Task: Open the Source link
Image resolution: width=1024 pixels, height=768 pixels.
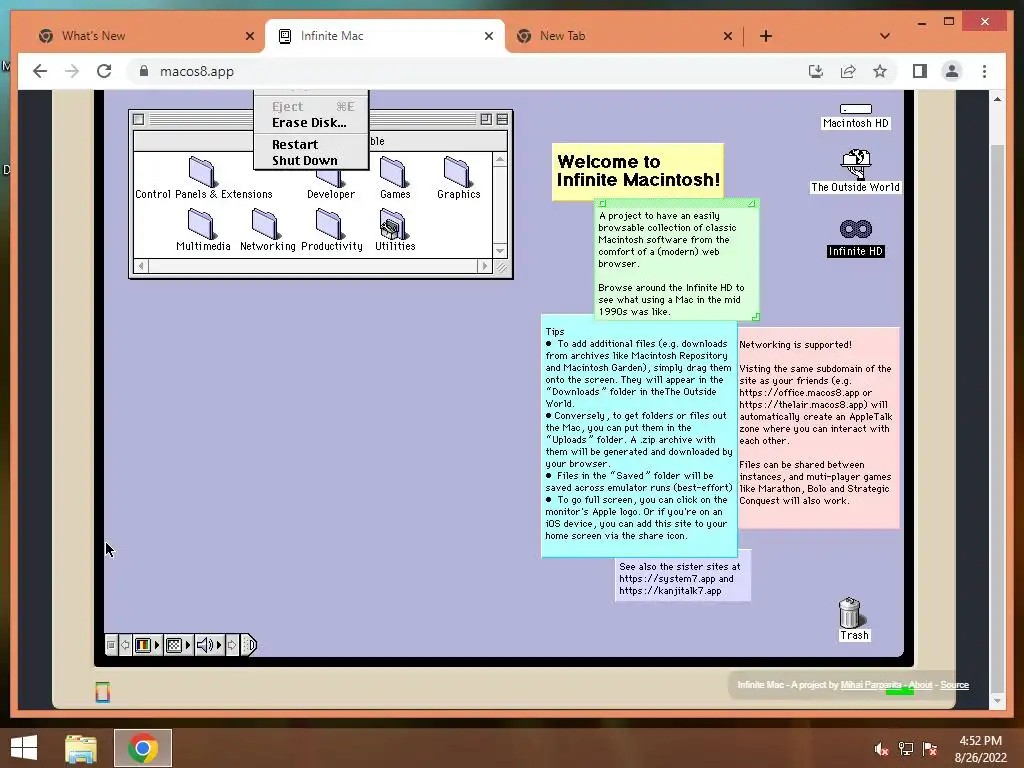Action: [x=954, y=684]
